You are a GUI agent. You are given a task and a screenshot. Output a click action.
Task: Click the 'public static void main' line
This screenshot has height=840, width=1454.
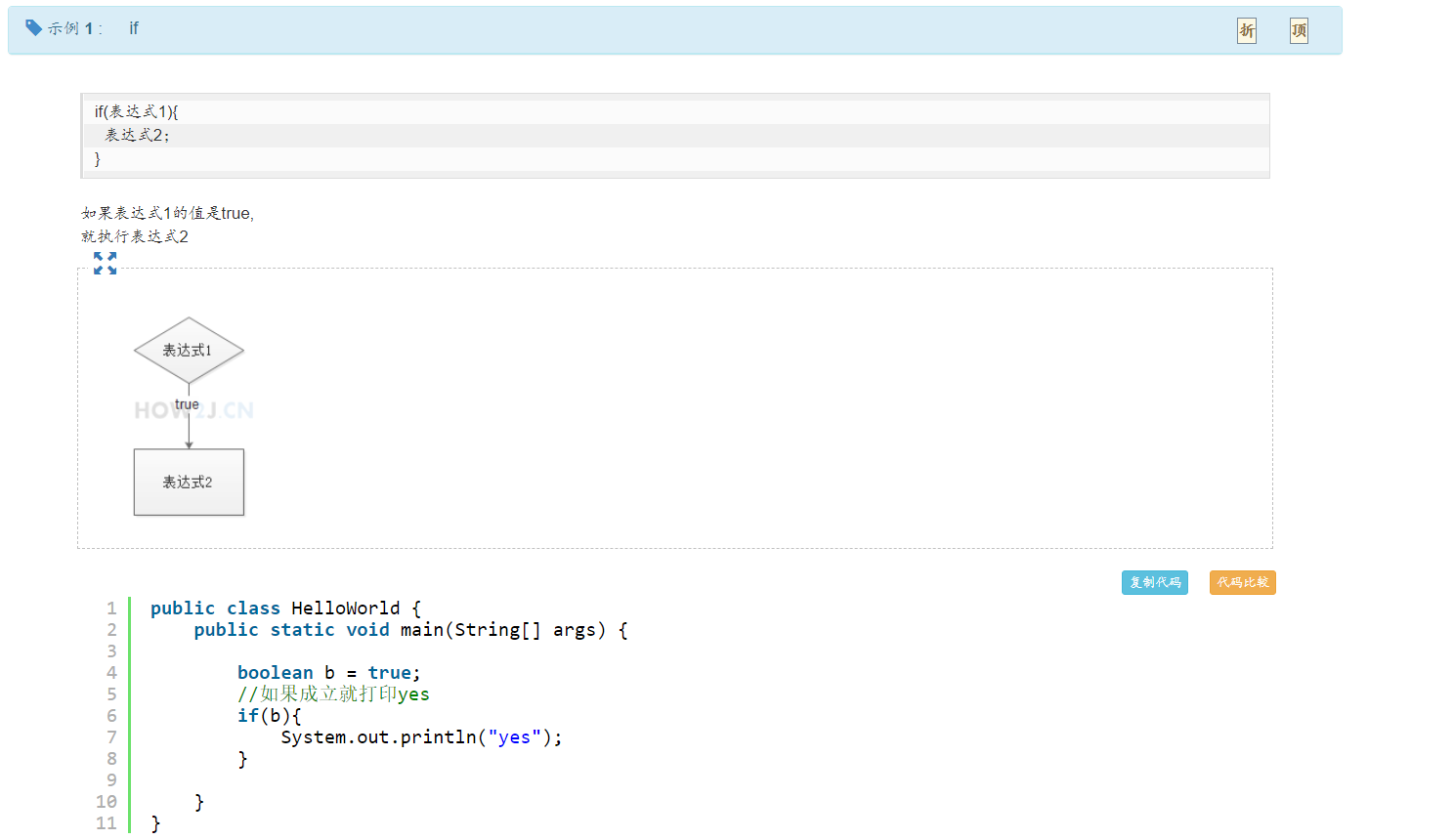click(x=410, y=630)
